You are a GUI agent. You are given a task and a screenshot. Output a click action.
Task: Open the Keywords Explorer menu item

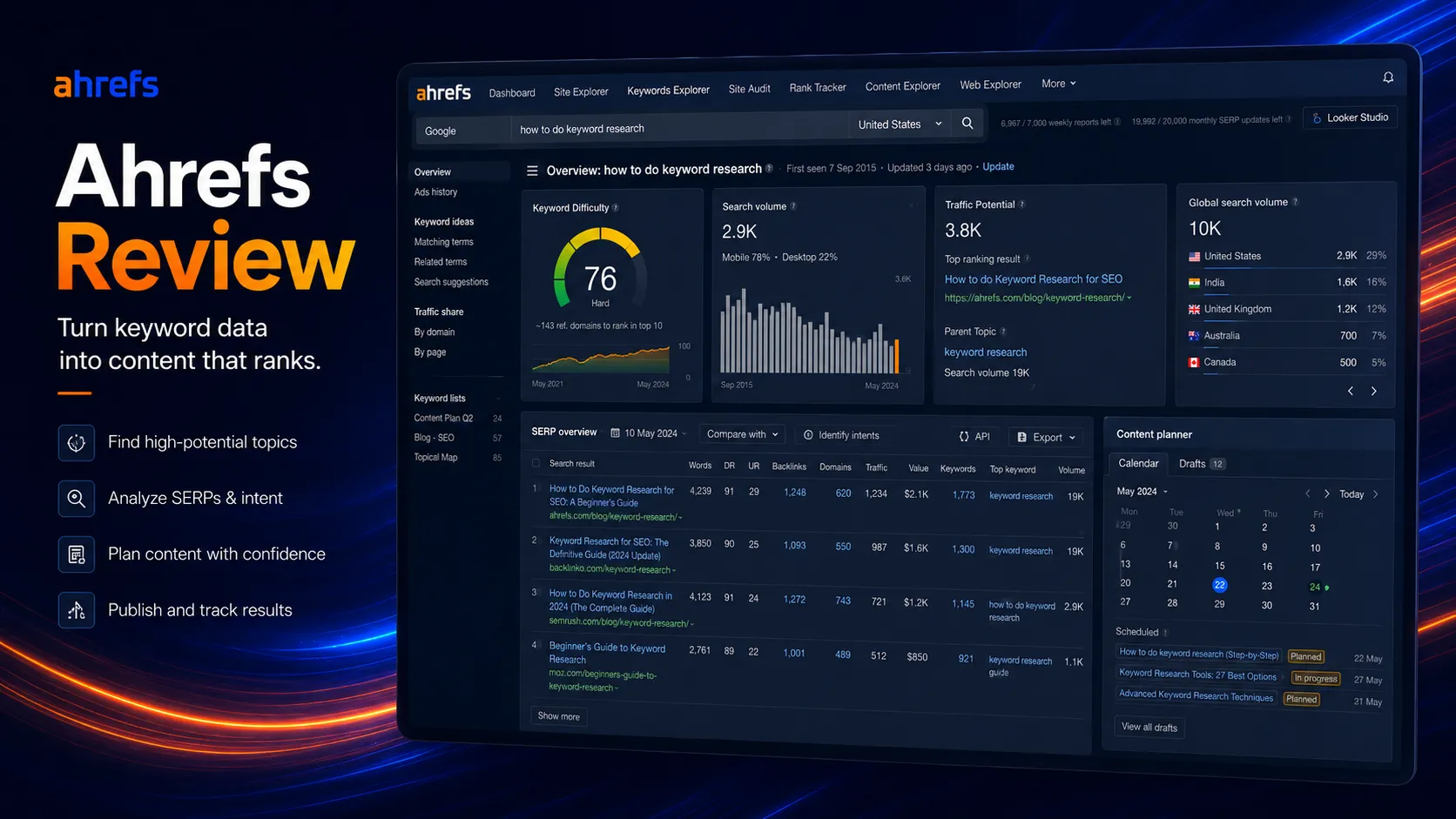668,90
